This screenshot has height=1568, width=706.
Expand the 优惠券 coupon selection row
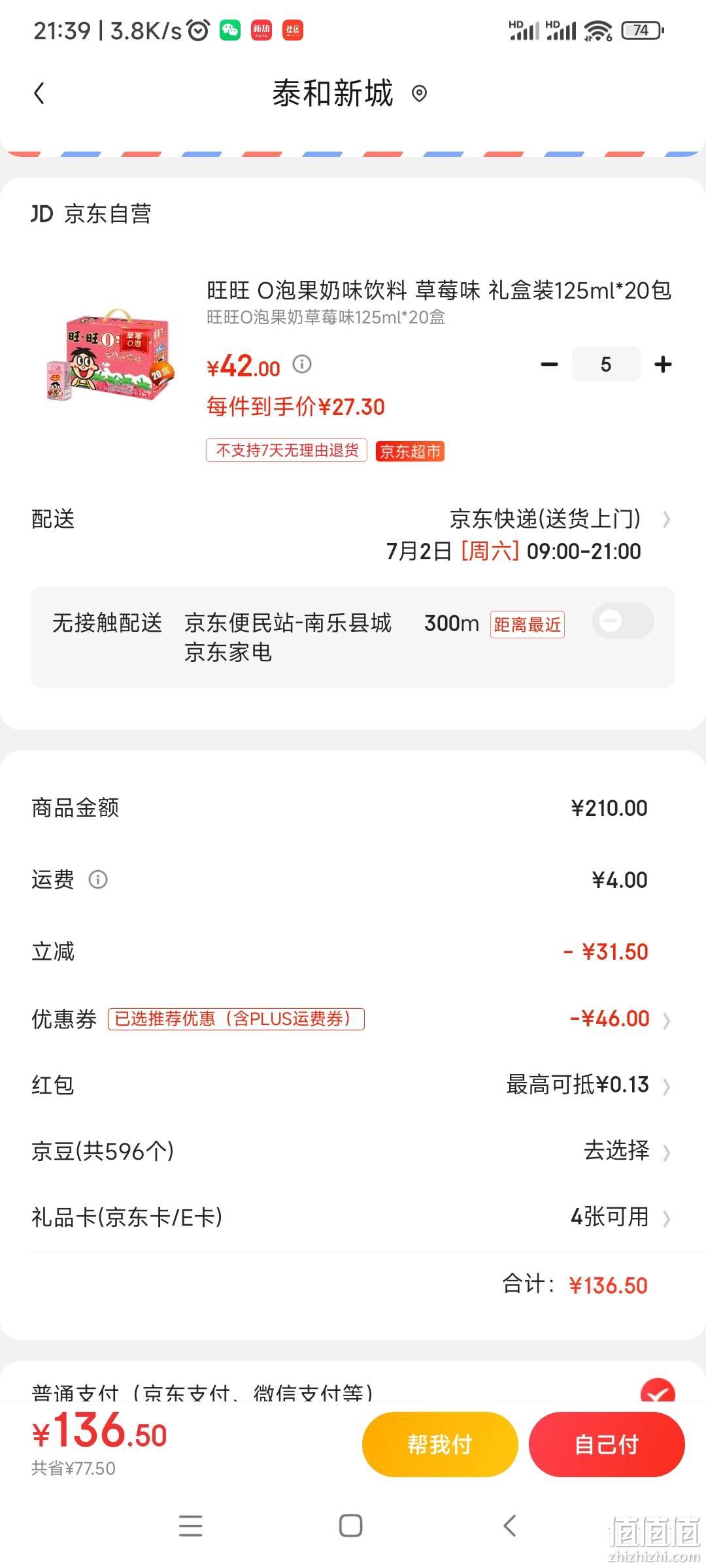pos(353,1019)
